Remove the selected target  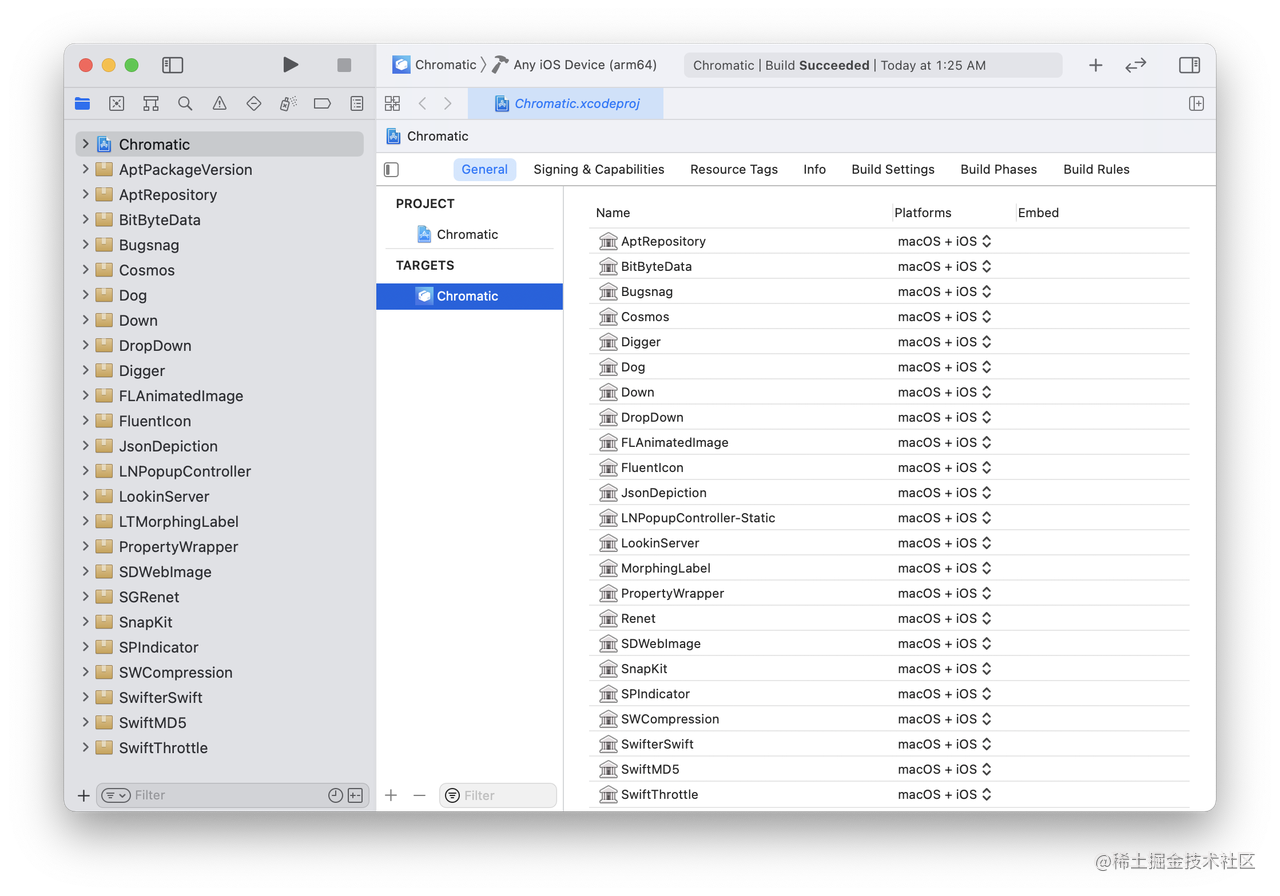[x=419, y=796]
